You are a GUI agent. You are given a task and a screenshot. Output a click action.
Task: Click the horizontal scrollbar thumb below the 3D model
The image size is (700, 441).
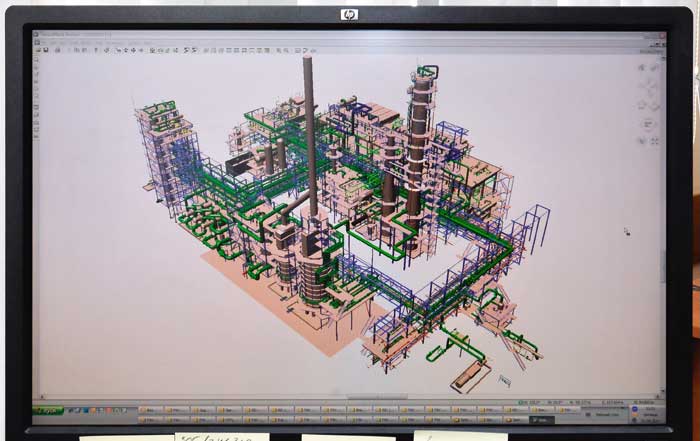click(377, 396)
